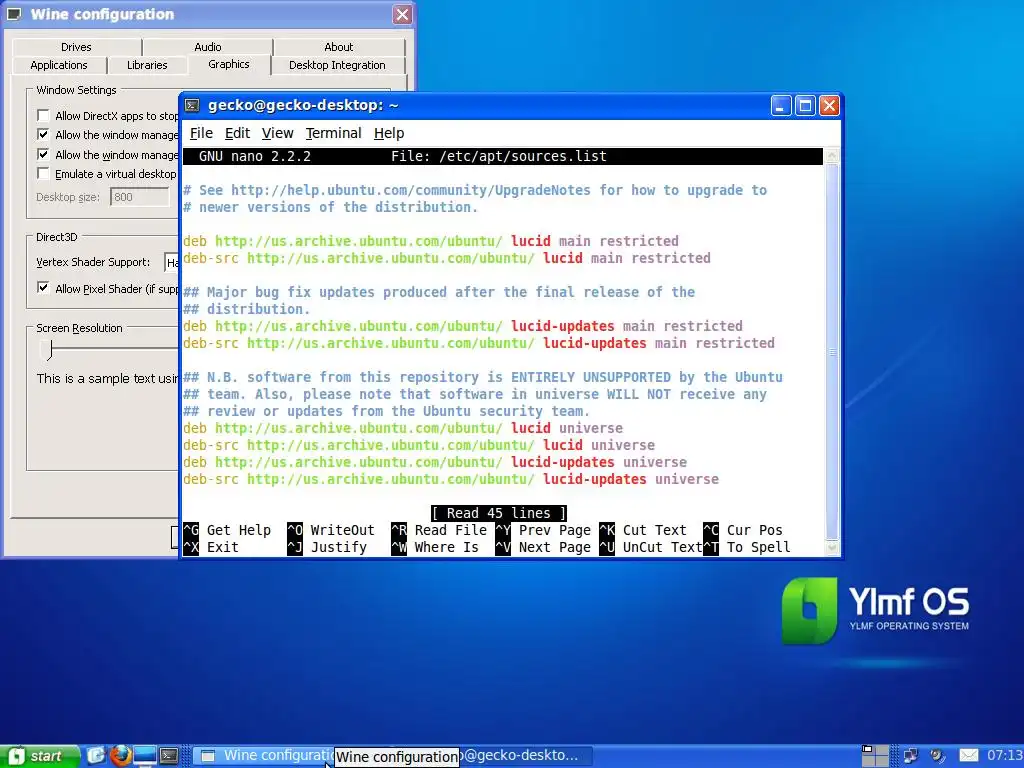The height and width of the screenshot is (768, 1024).
Task: Click the show desktop icon in quick launch
Action: tap(144, 756)
